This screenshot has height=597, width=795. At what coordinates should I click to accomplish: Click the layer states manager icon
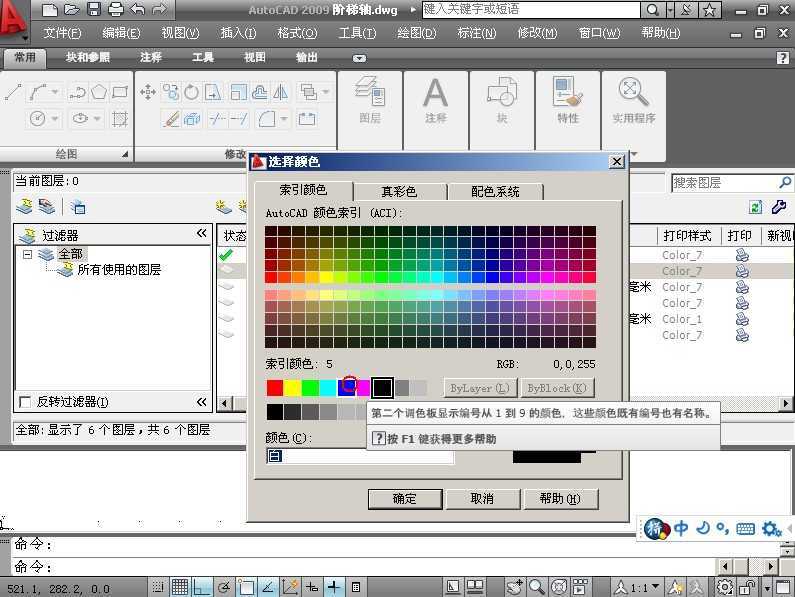(x=79, y=207)
